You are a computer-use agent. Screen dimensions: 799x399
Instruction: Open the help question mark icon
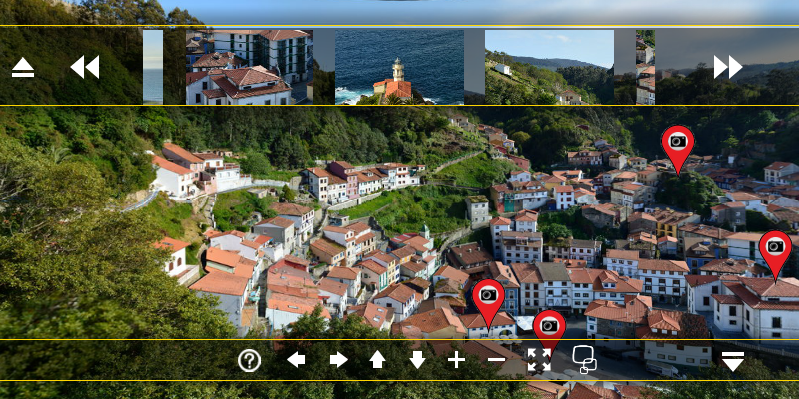click(249, 361)
